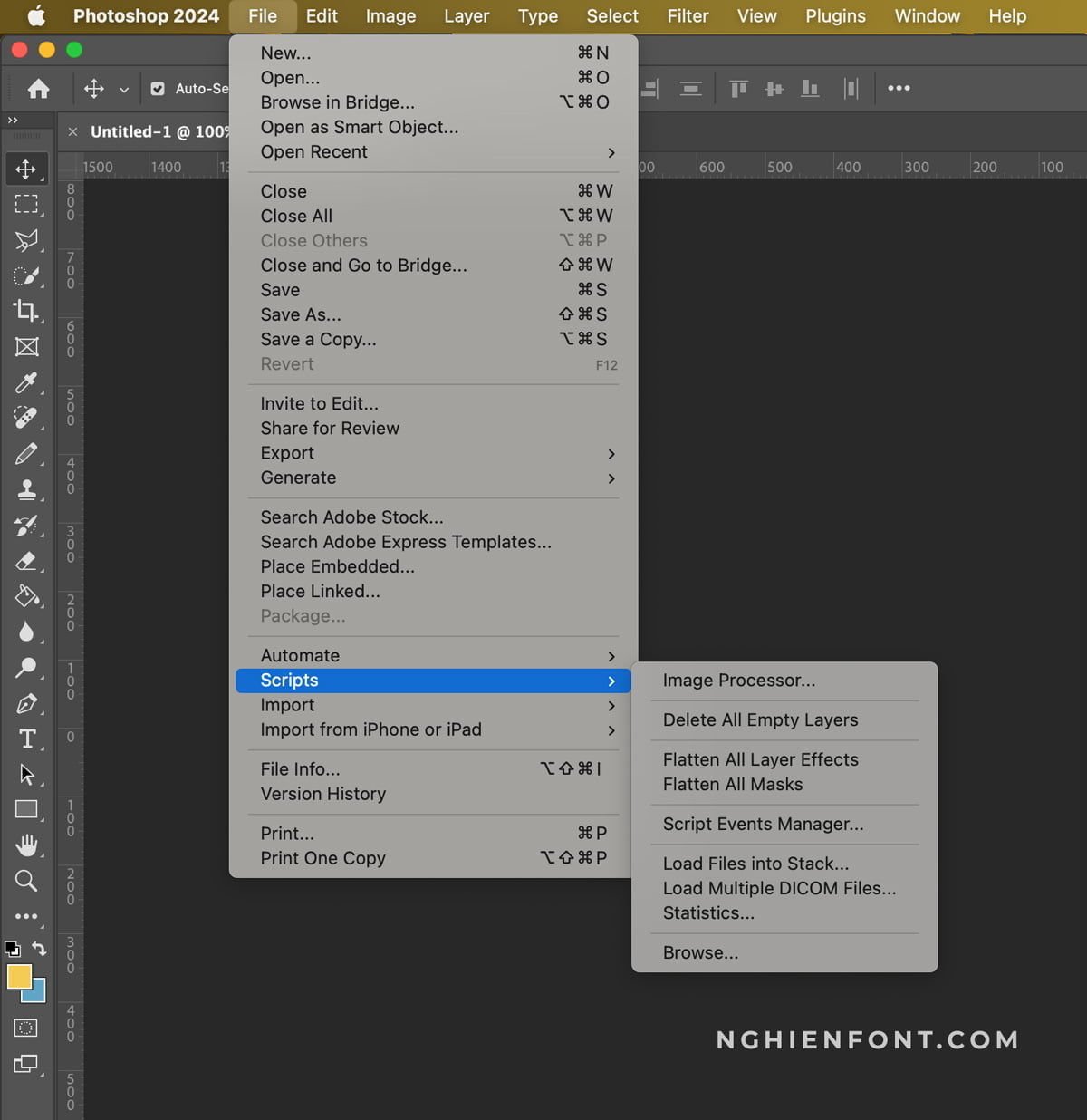
Task: Select the Horizontal Type tool
Action: click(x=26, y=739)
